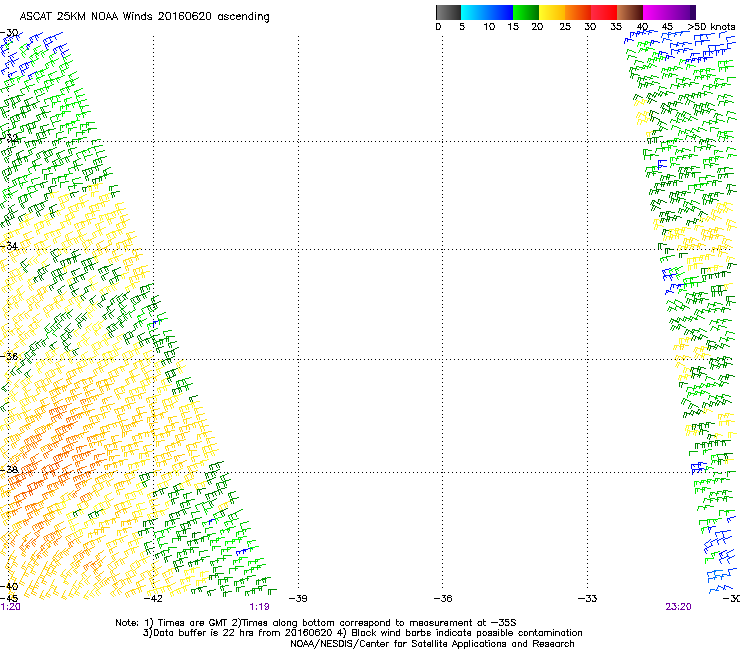
Task: Click the purple '1:20' swath time label
Action: tap(10, 607)
